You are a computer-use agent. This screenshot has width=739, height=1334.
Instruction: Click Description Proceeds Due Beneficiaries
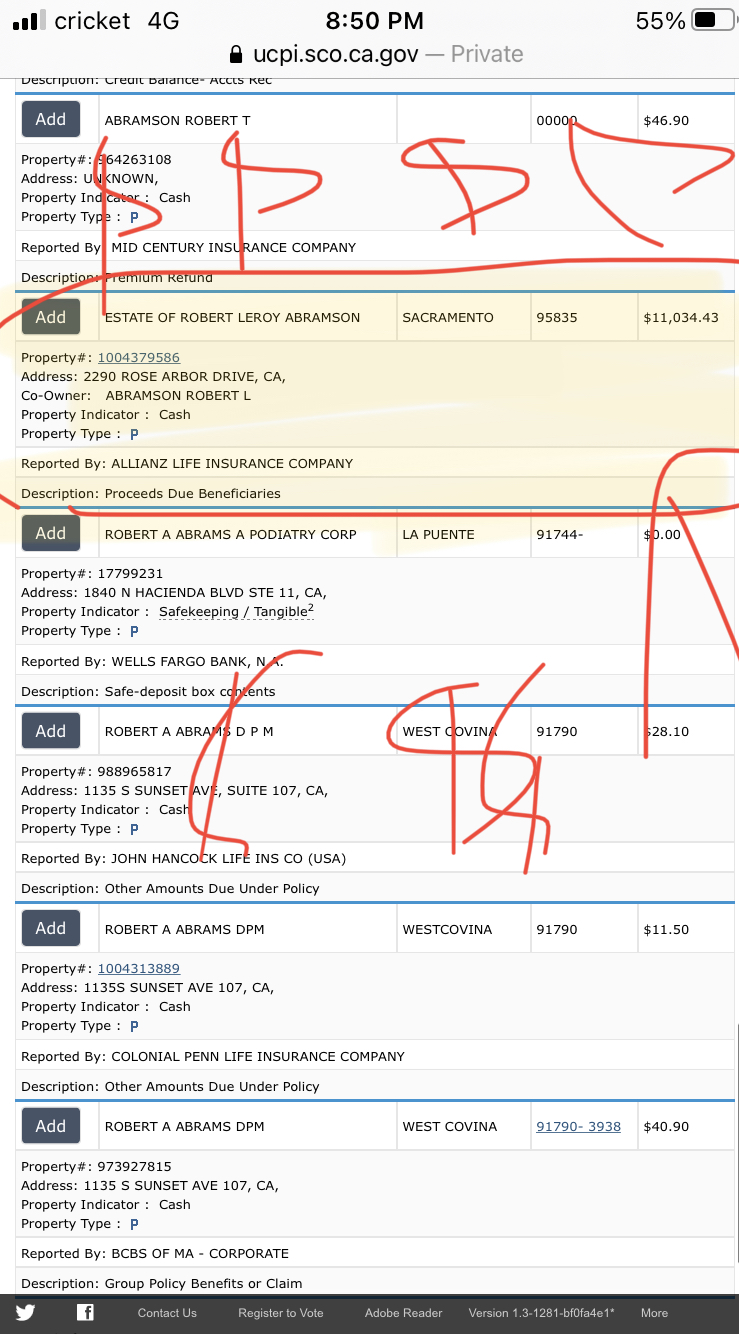click(151, 493)
